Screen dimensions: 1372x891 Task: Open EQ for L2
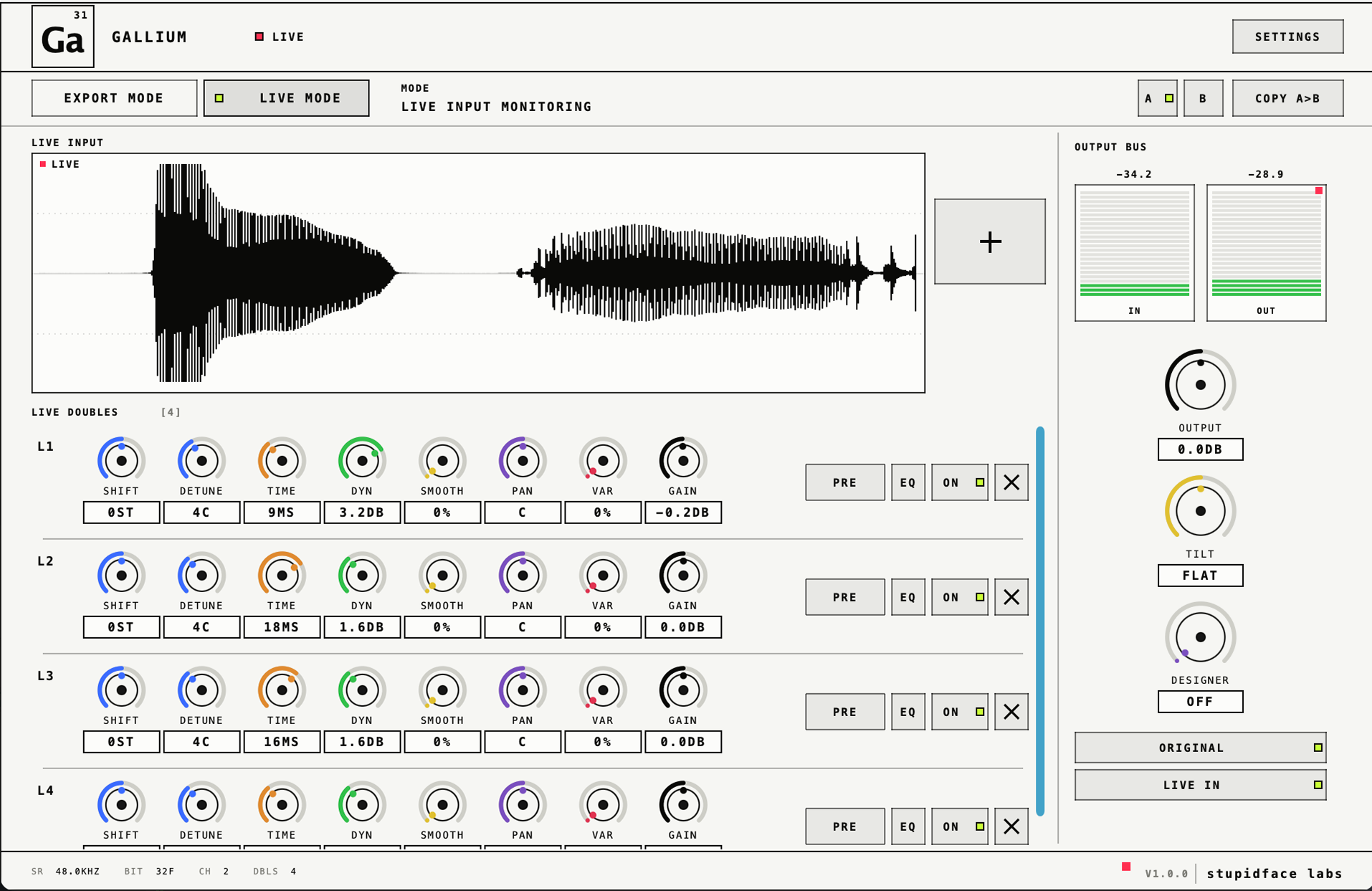908,597
